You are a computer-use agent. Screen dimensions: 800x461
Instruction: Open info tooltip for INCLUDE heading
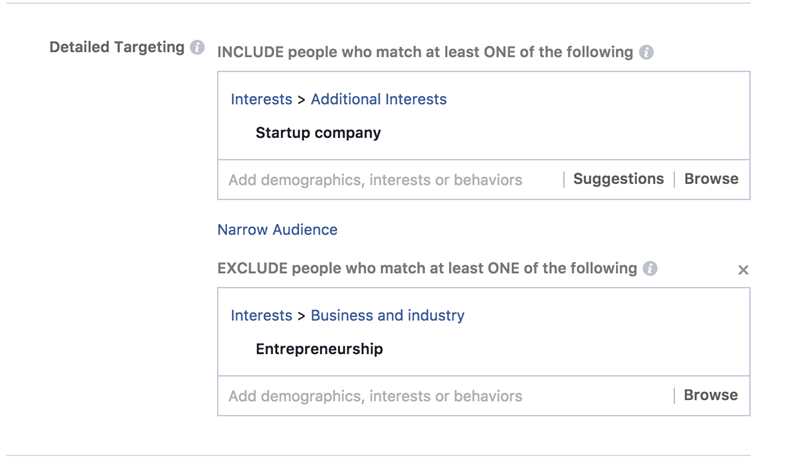coord(646,52)
